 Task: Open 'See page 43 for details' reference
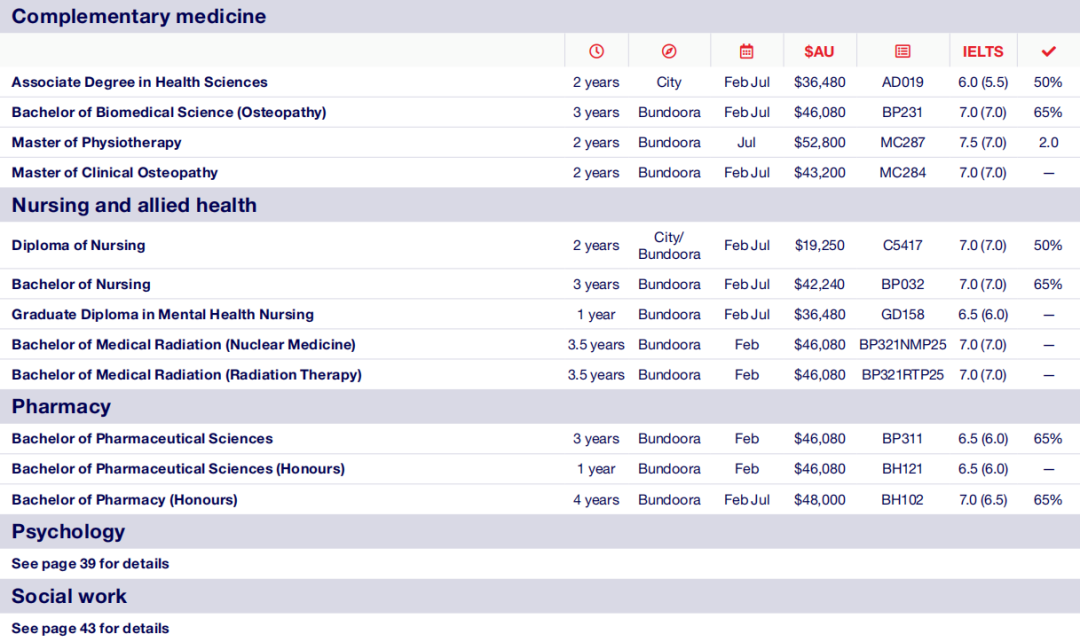click(90, 628)
